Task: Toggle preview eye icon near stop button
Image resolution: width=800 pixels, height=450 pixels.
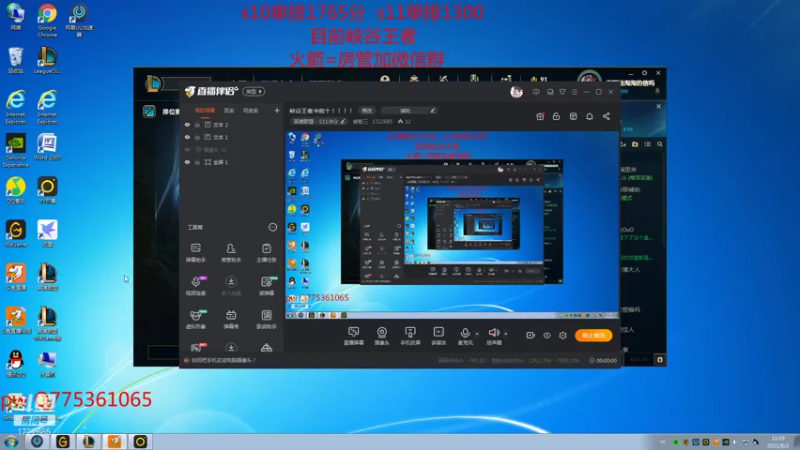Action: point(546,335)
